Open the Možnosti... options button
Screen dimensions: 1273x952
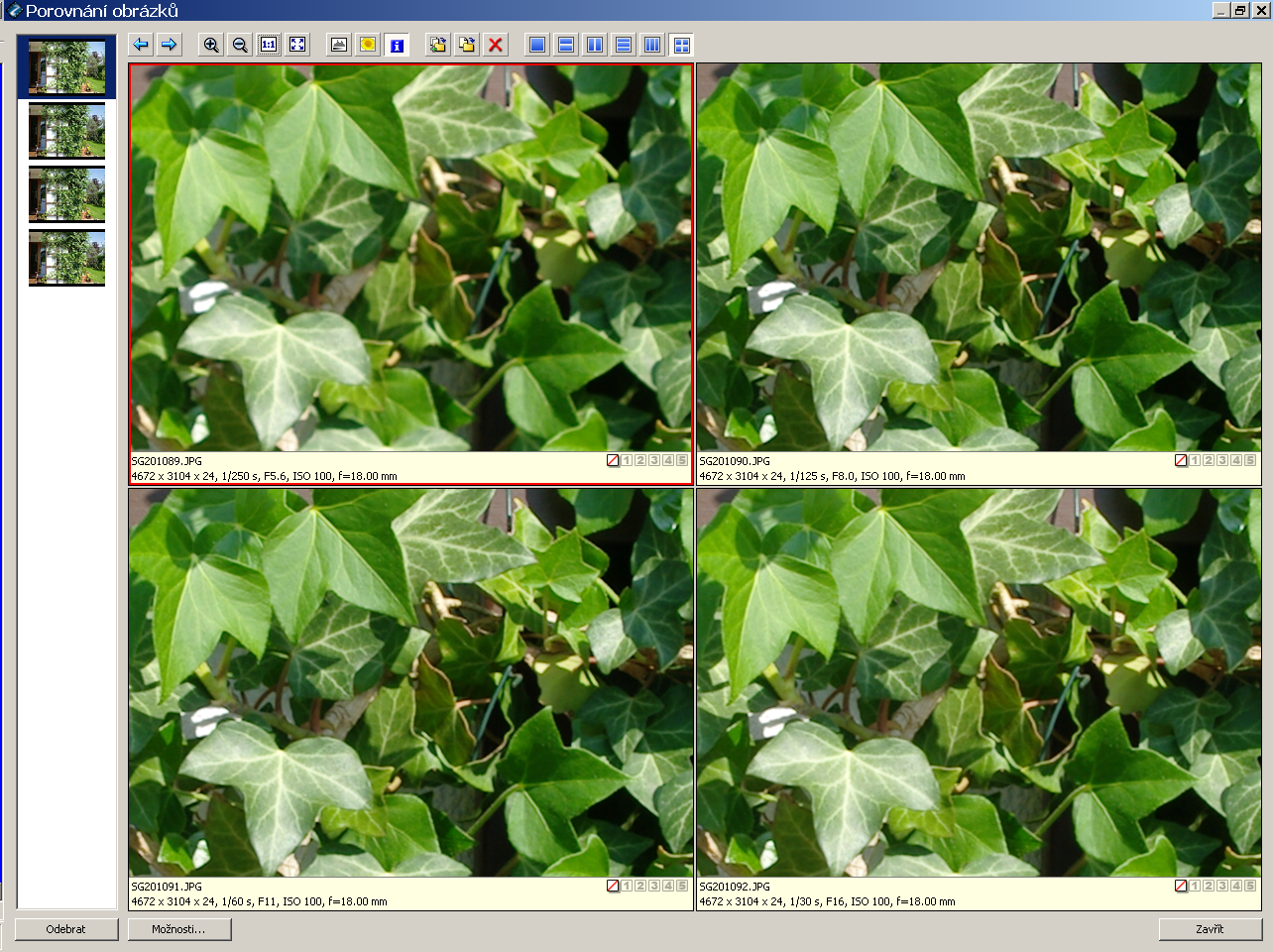tap(179, 929)
